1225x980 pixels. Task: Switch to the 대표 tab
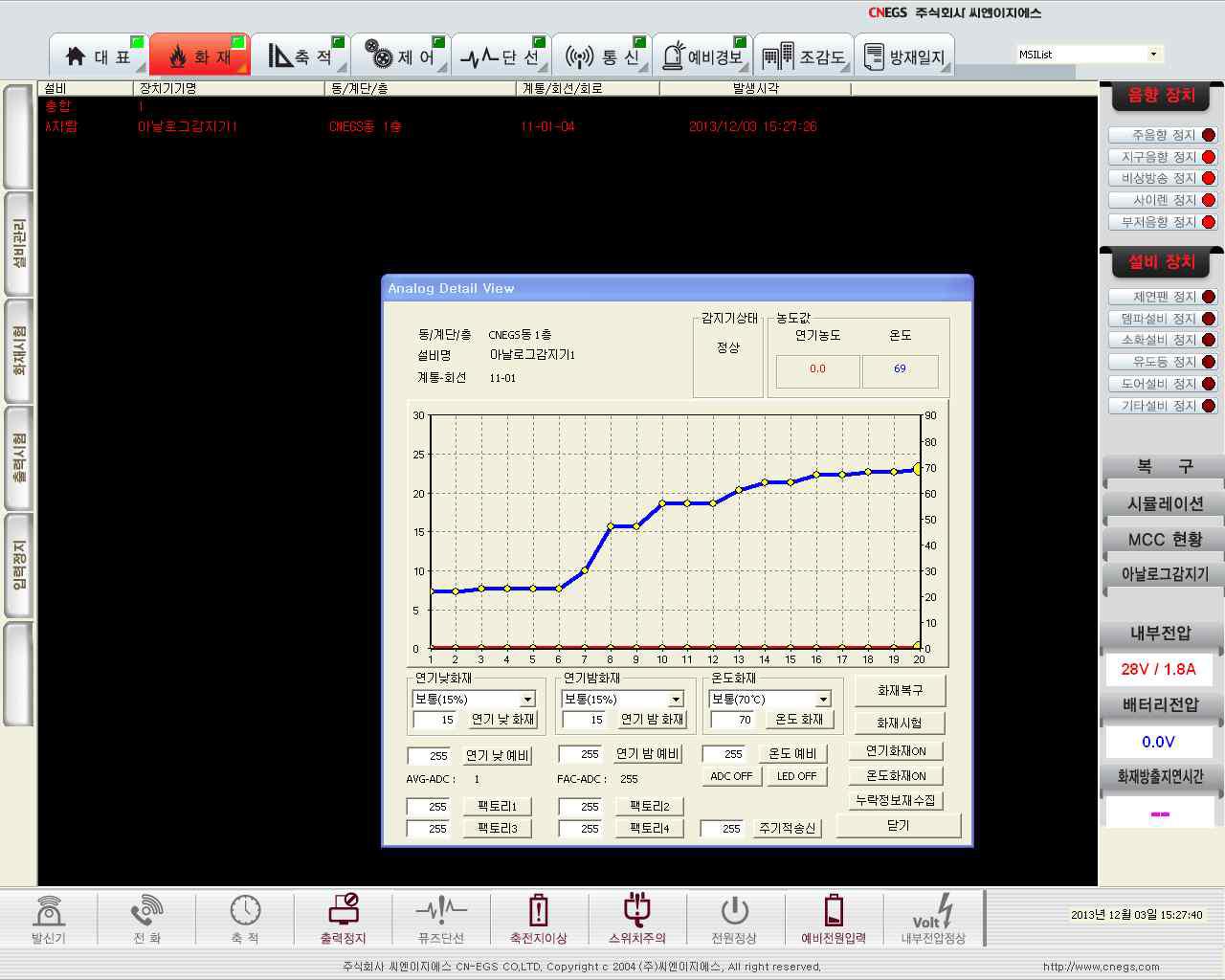pyautogui.click(x=99, y=56)
